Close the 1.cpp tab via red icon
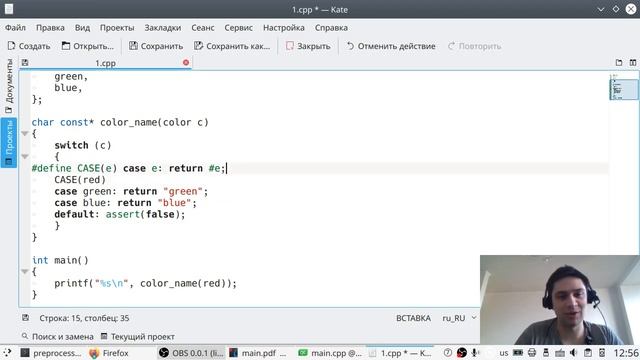 [x=186, y=62]
